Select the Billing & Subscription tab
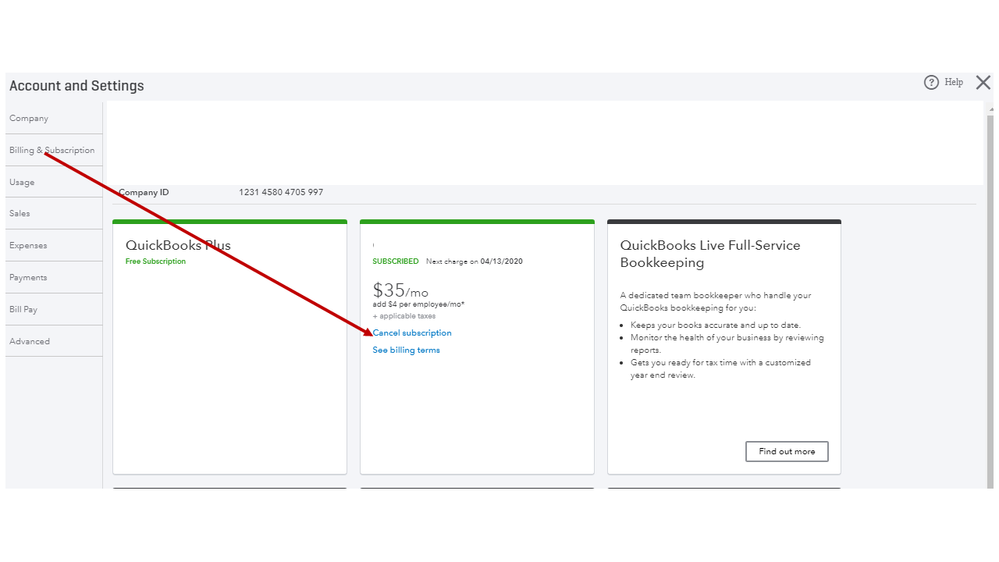 pos(54,150)
